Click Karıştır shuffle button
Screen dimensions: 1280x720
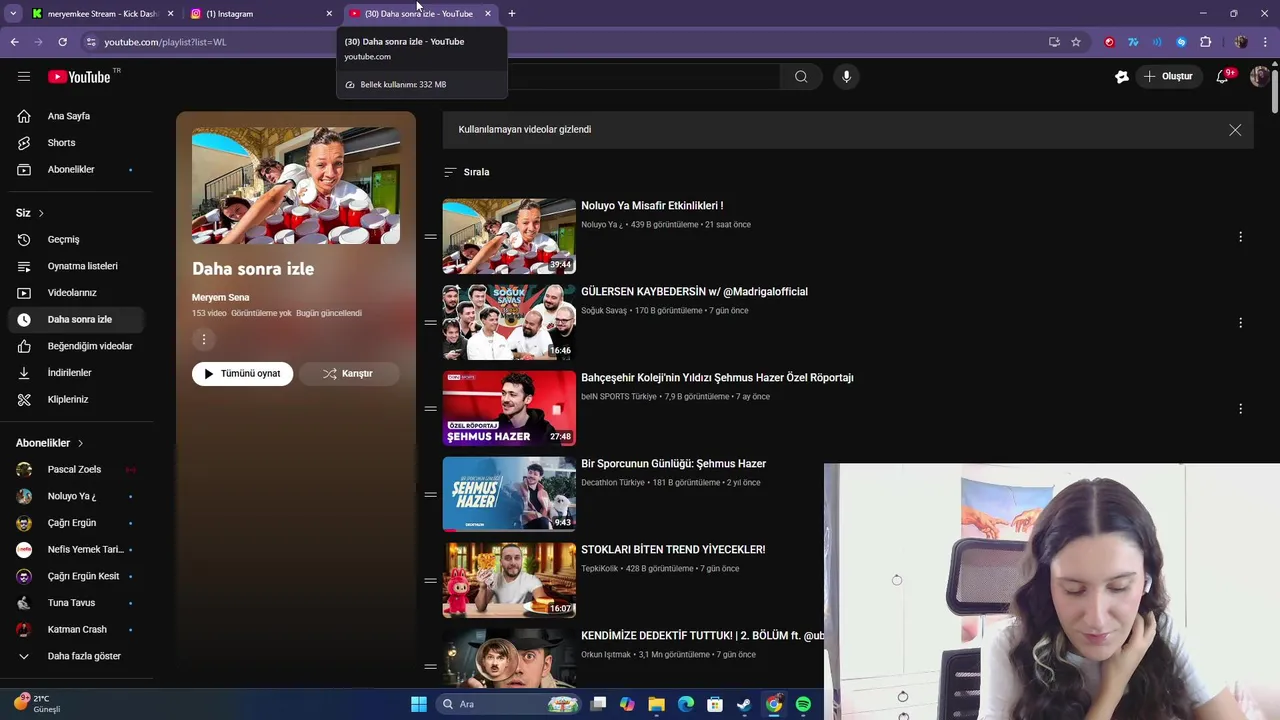click(348, 374)
